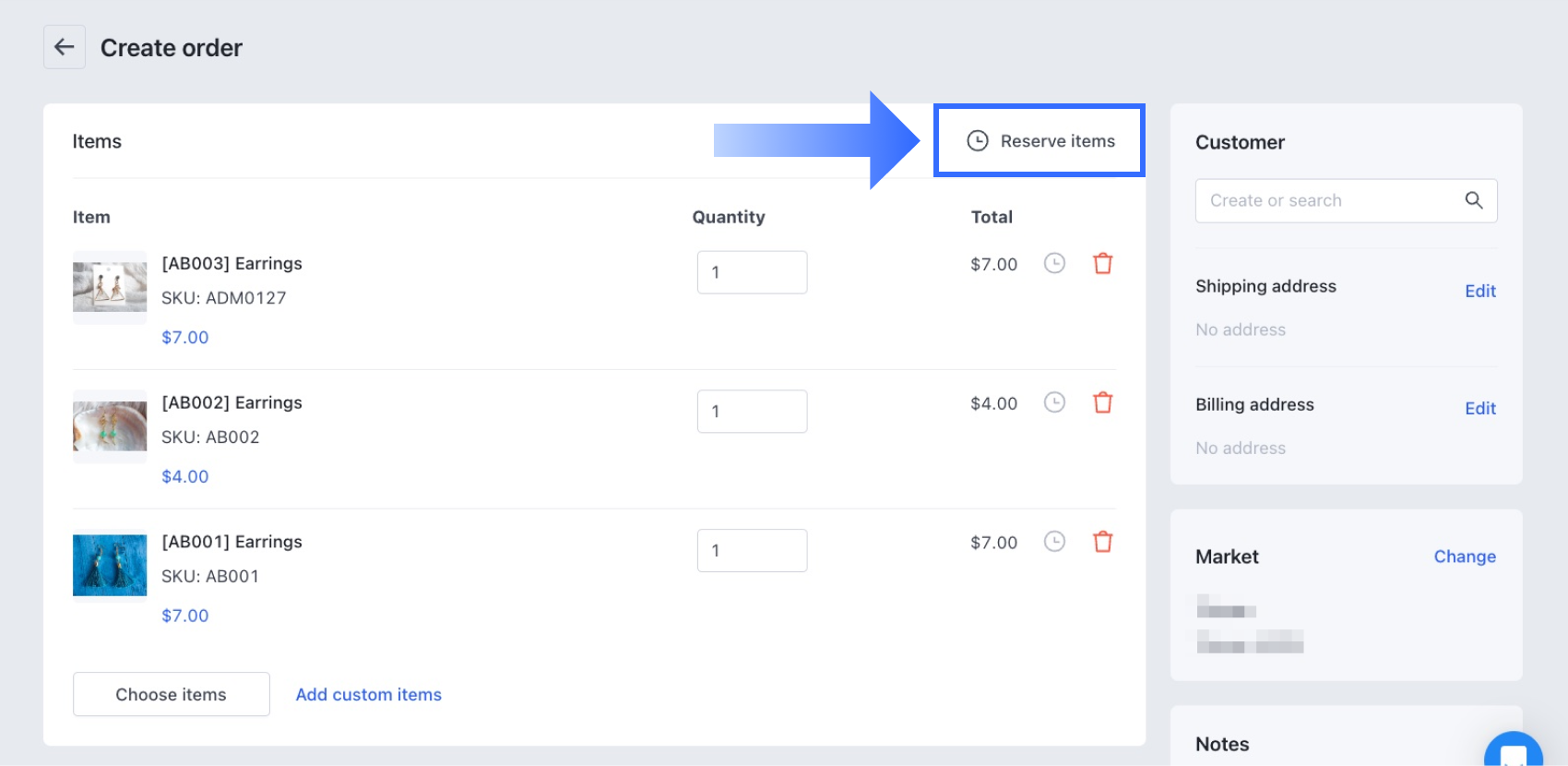Click the customer search magnifier icon
The width and height of the screenshot is (1568, 766).
coord(1474,200)
